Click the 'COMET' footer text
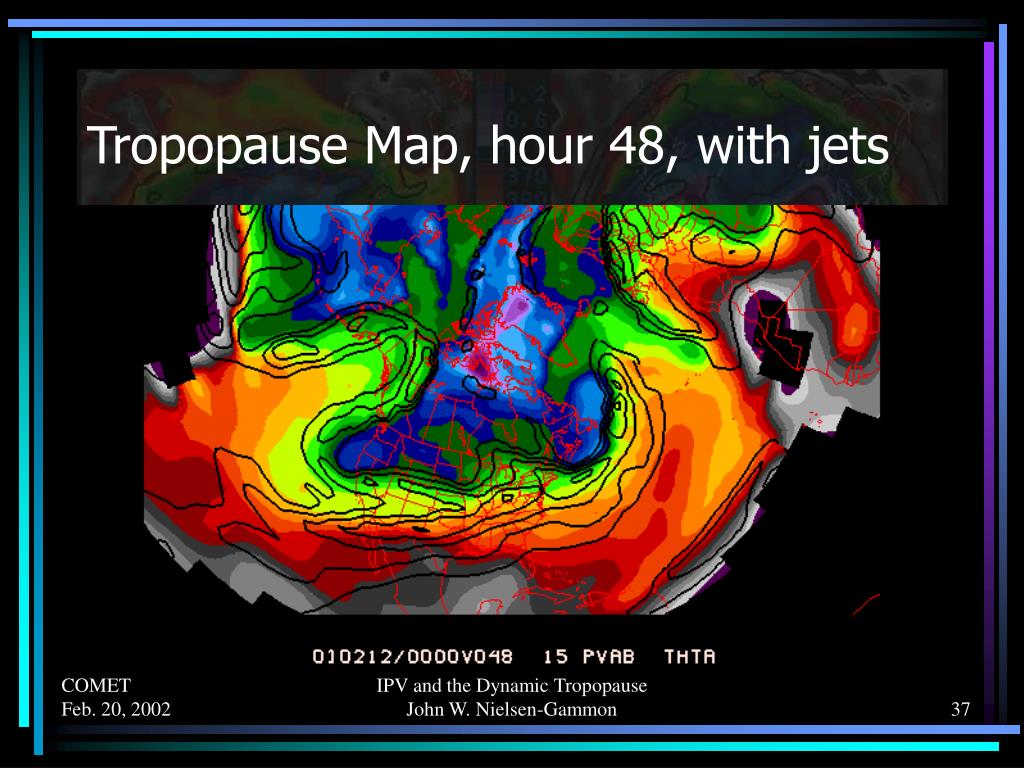 (x=96, y=685)
